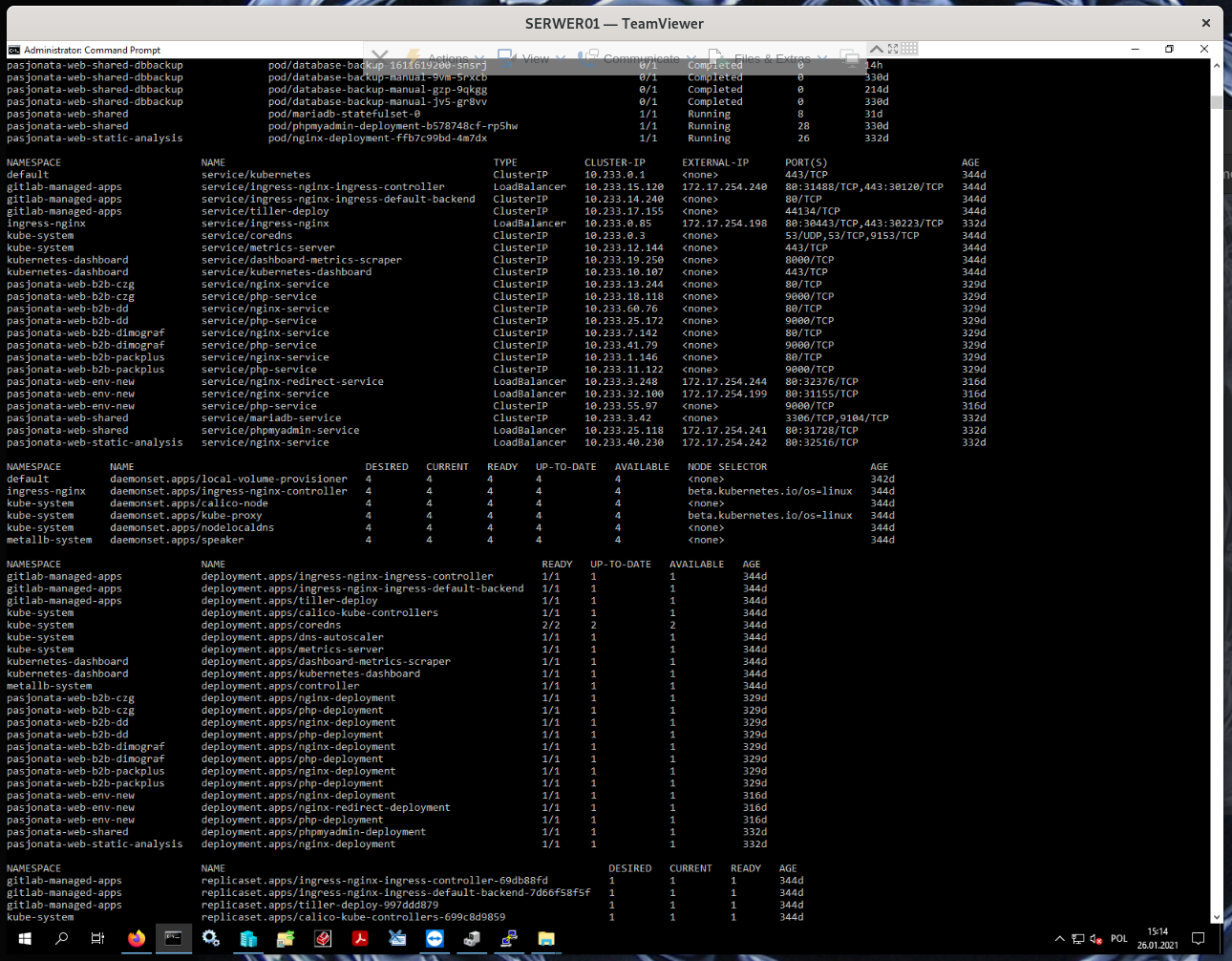This screenshot has height=961, width=1232.
Task: Click the NODE SELECTOR column header text
Action: 727,467
